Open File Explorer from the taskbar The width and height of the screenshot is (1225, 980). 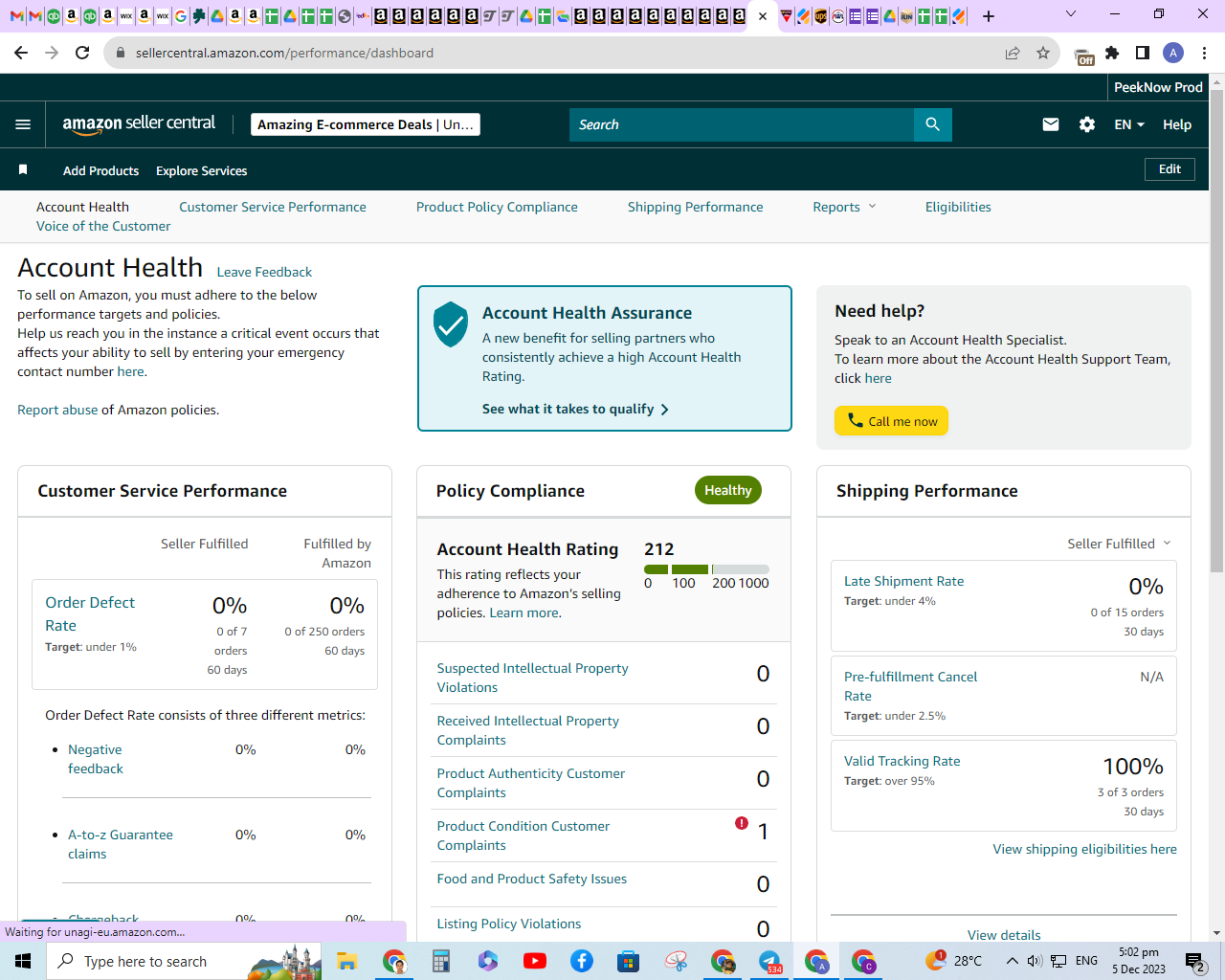click(x=346, y=961)
